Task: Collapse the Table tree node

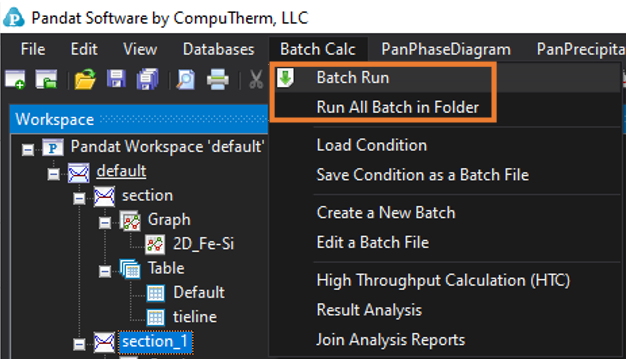Action: pyautogui.click(x=105, y=272)
